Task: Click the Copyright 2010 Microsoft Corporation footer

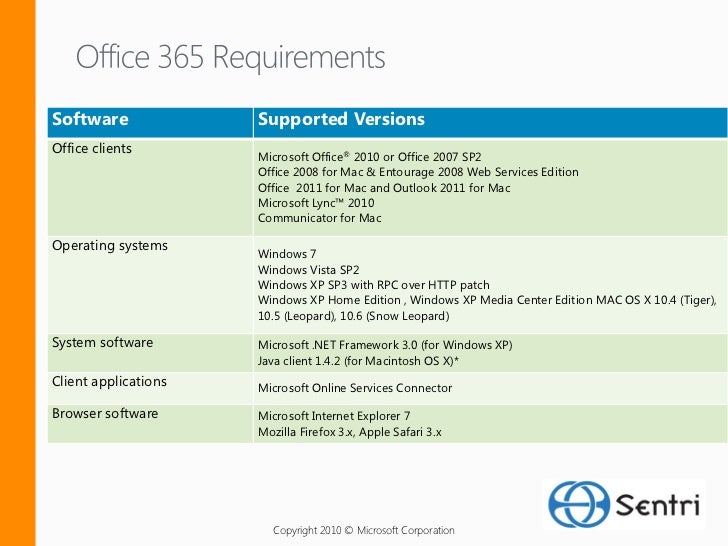Action: pyautogui.click(x=364, y=530)
